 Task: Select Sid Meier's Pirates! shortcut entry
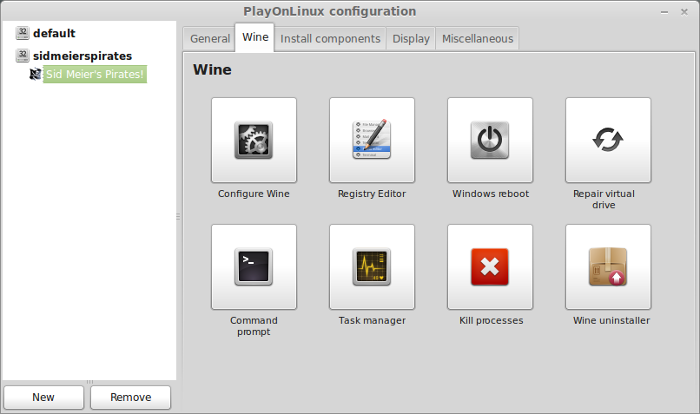(x=95, y=74)
